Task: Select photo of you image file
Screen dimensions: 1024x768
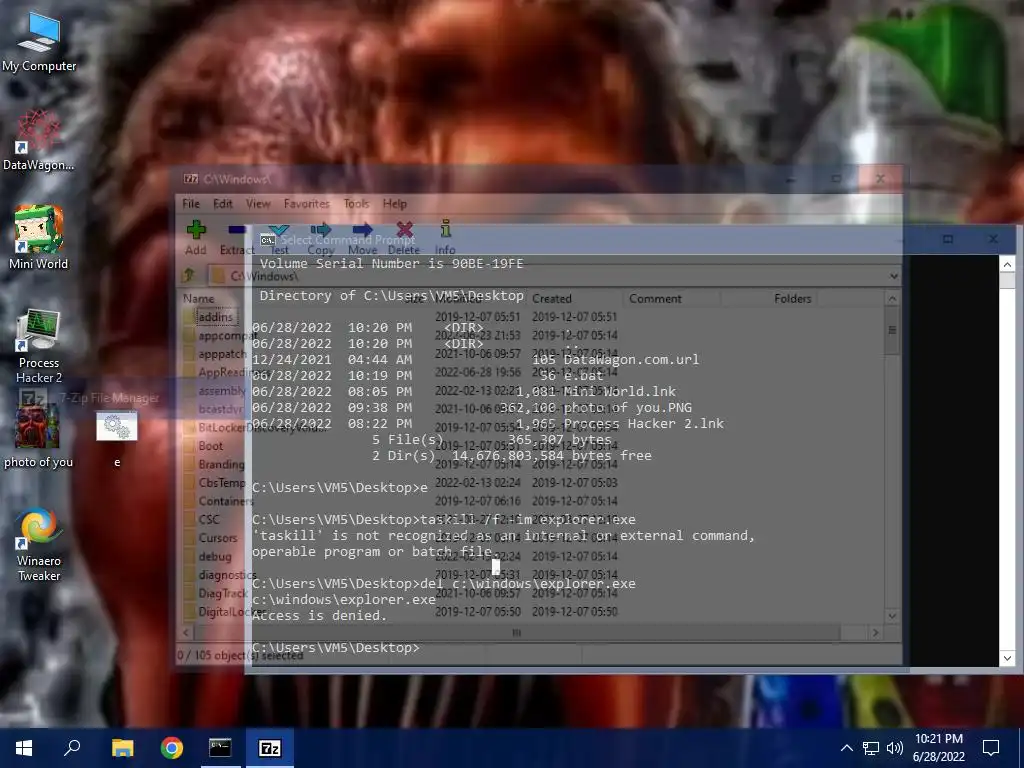Action: point(39,436)
